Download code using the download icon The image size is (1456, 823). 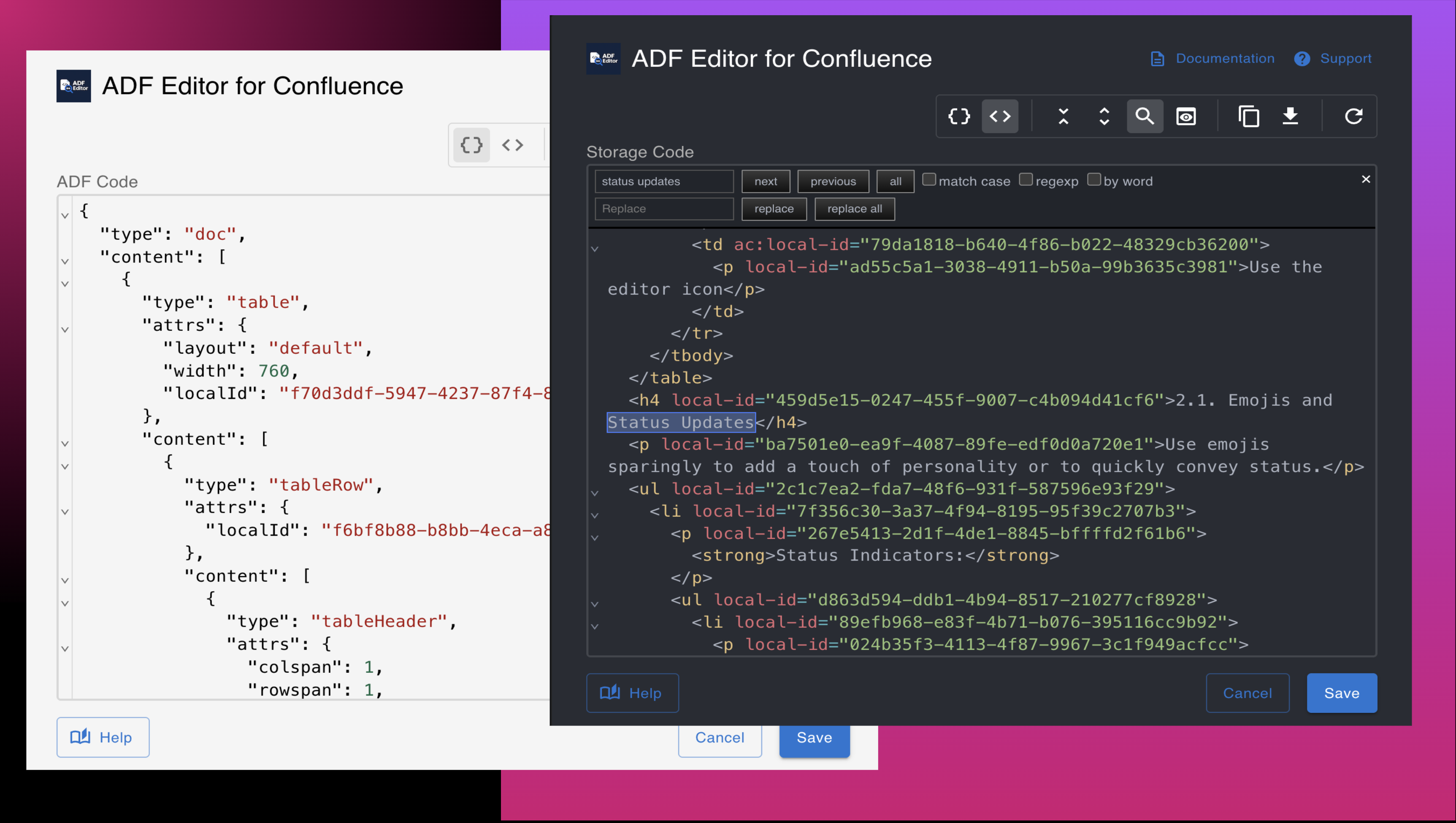click(x=1290, y=116)
